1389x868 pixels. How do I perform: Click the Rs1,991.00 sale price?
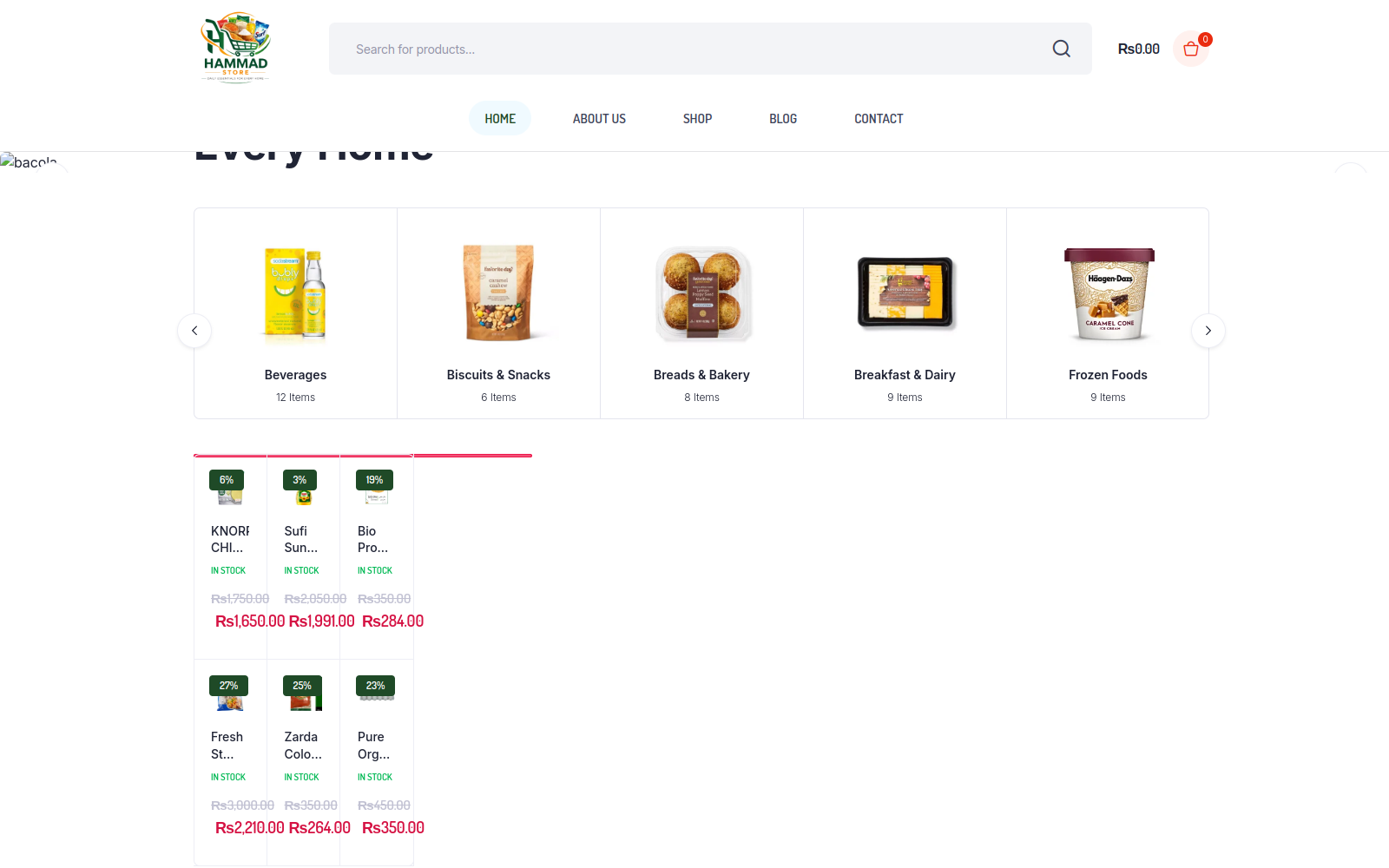[322, 621]
